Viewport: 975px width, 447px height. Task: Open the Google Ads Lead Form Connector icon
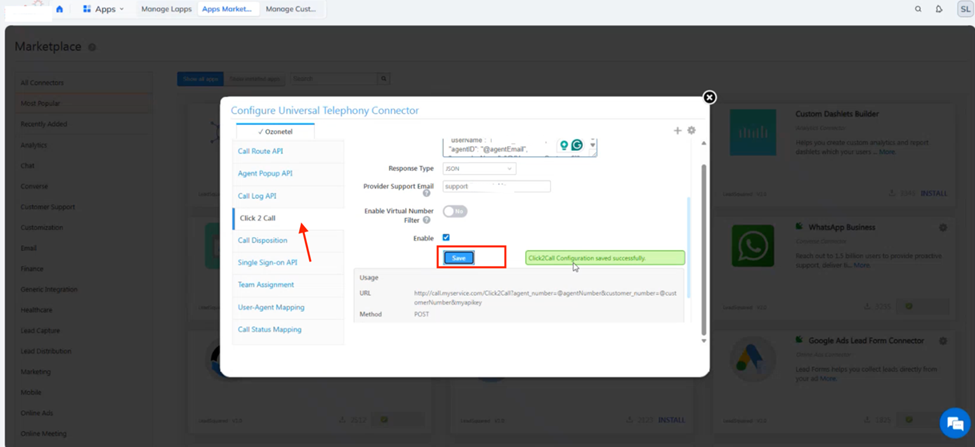[753, 360]
